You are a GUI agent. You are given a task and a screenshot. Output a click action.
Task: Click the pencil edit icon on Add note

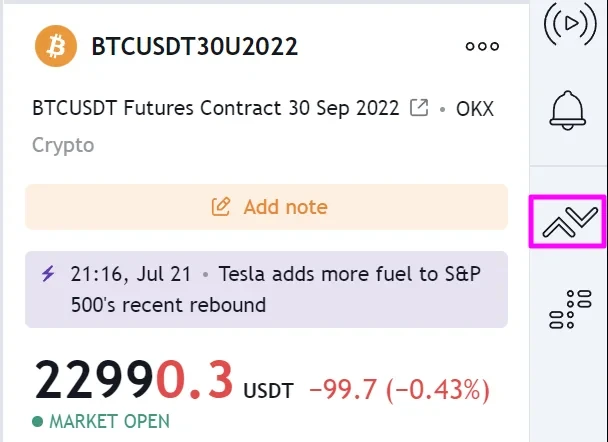pyautogui.click(x=221, y=207)
